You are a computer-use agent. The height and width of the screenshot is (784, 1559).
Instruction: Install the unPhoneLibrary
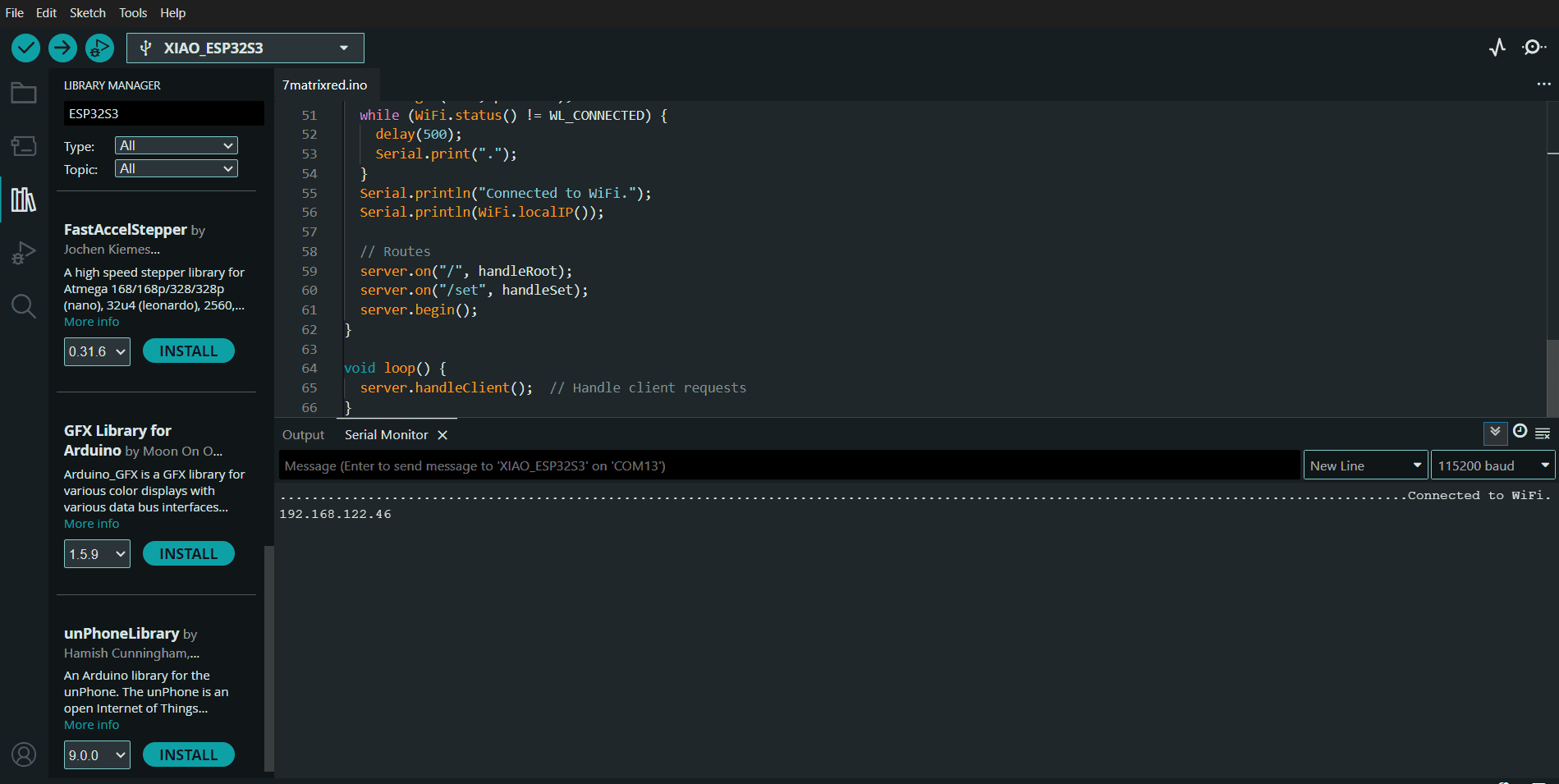(189, 755)
